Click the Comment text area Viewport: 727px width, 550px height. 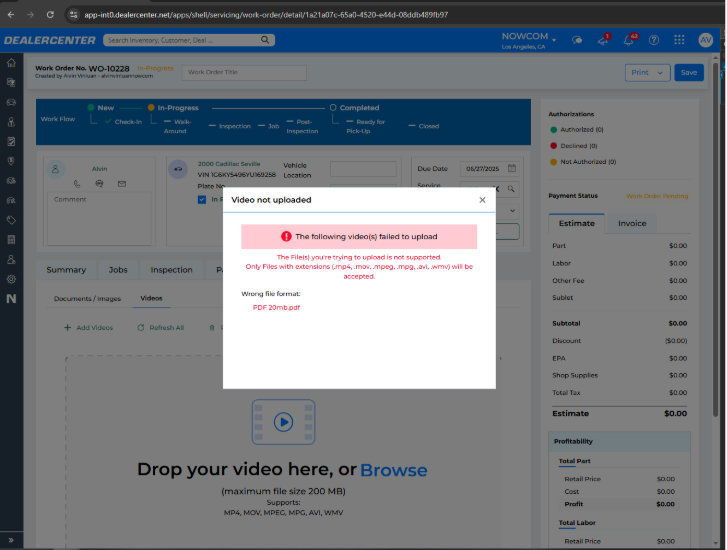click(x=99, y=218)
